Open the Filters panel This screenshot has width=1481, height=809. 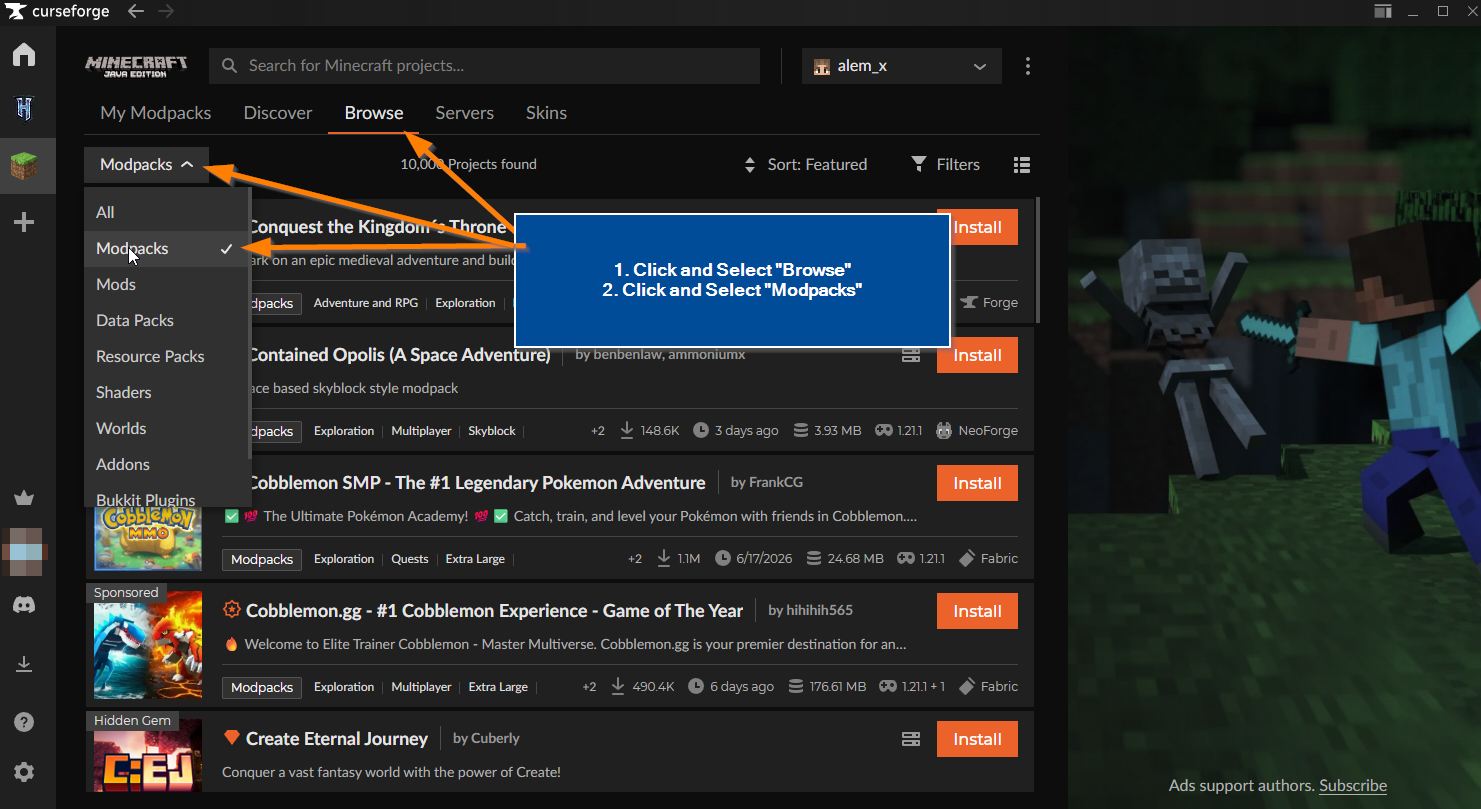pyautogui.click(x=945, y=165)
